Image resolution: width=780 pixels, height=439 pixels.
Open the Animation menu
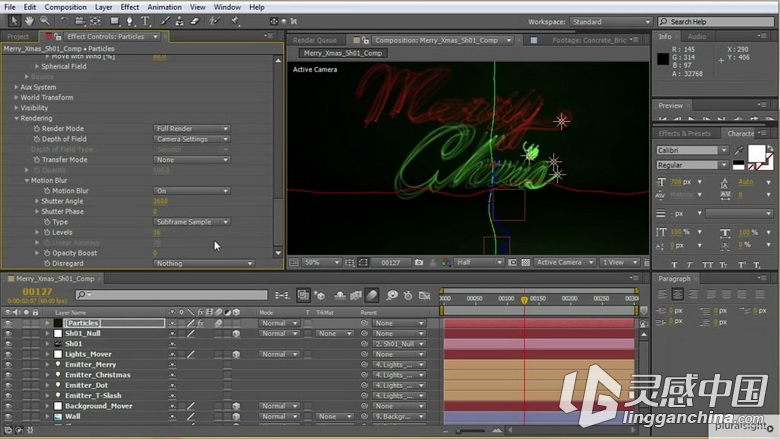(x=164, y=7)
